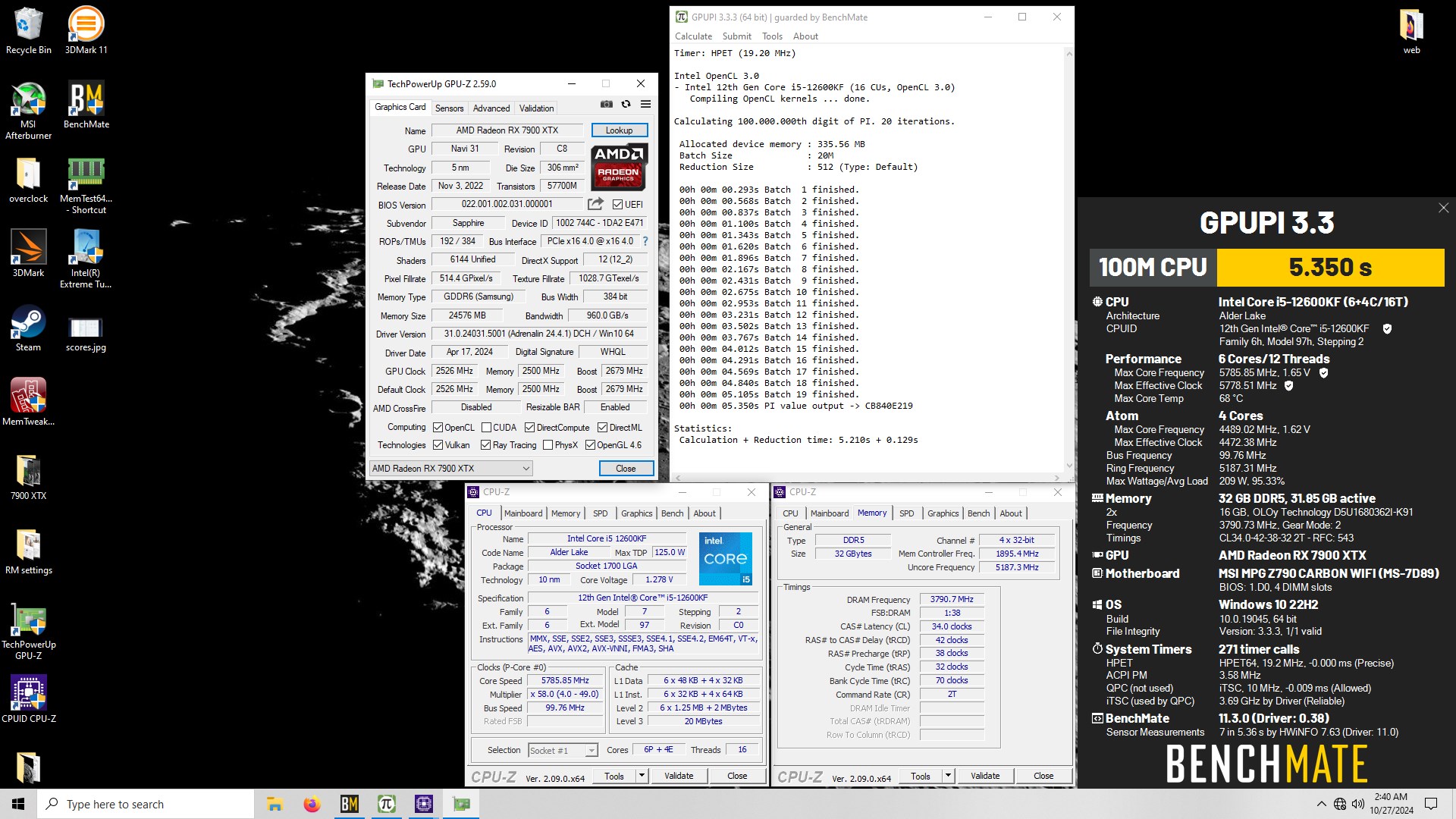Open scores.jpg desktop file
1456x819 pixels.
click(x=86, y=334)
